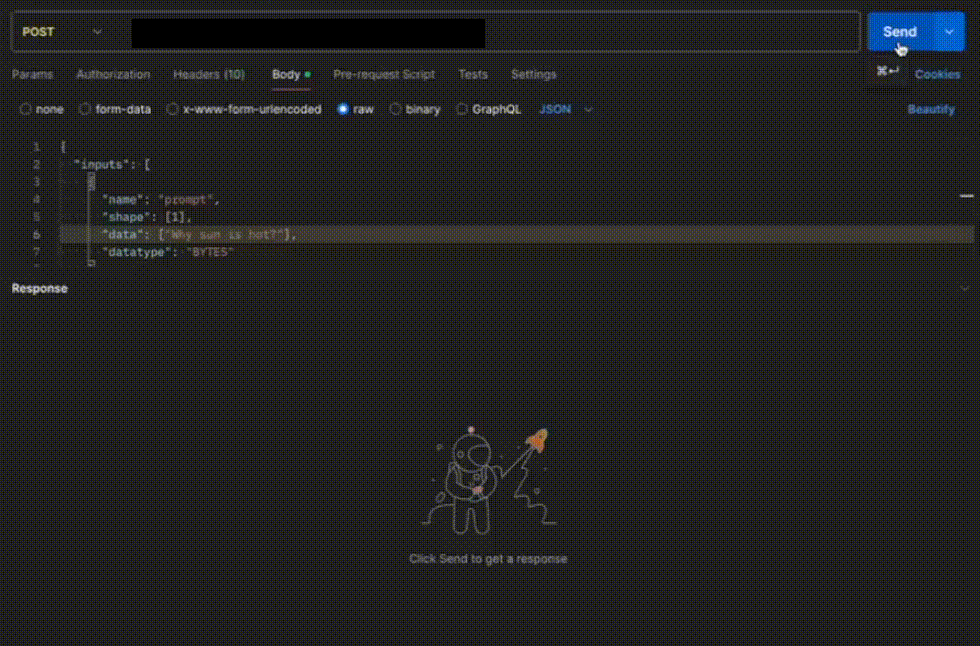Screen dimensions: 980x646
Task: Switch to the Headers (10) tab
Action: (209, 74)
